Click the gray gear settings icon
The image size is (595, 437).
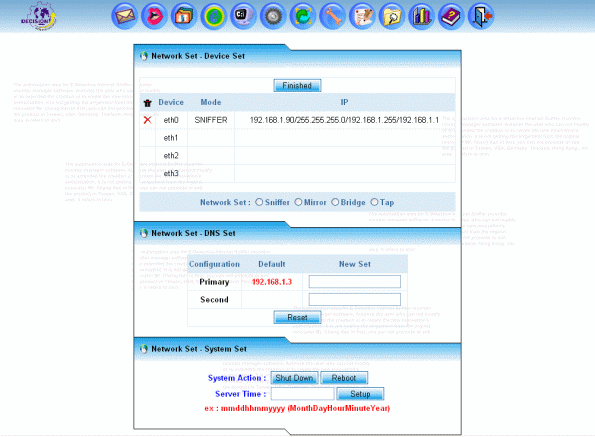pyautogui.click(x=273, y=16)
